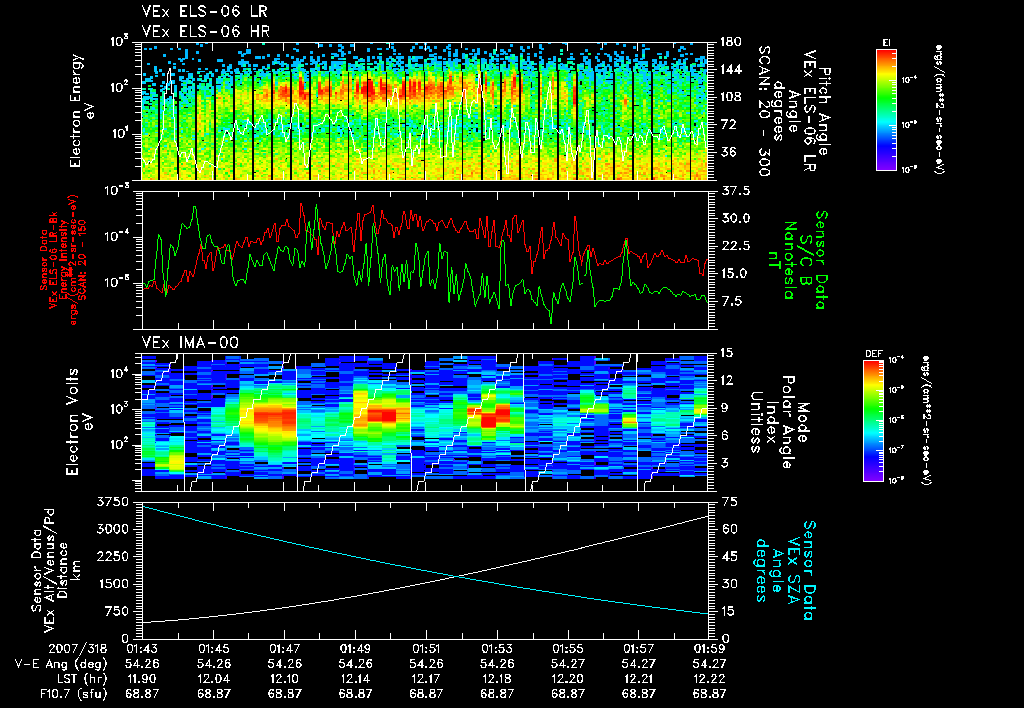Click the 'Electron Energy eV' axis label
Viewport: 1024px width, 708px height.
[x=81, y=111]
